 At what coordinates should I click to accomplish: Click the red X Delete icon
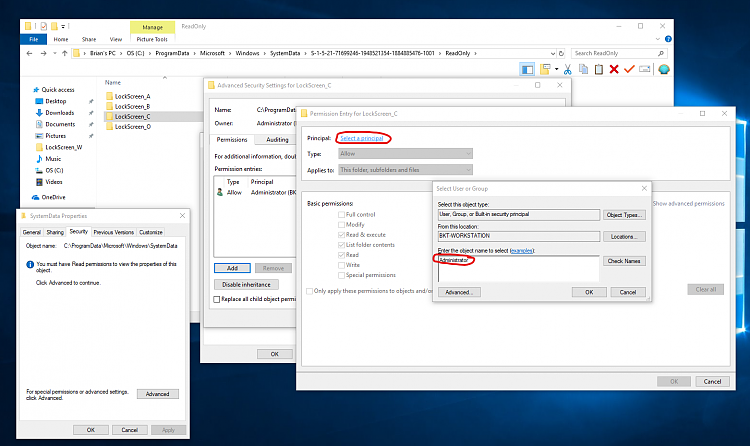click(x=613, y=69)
